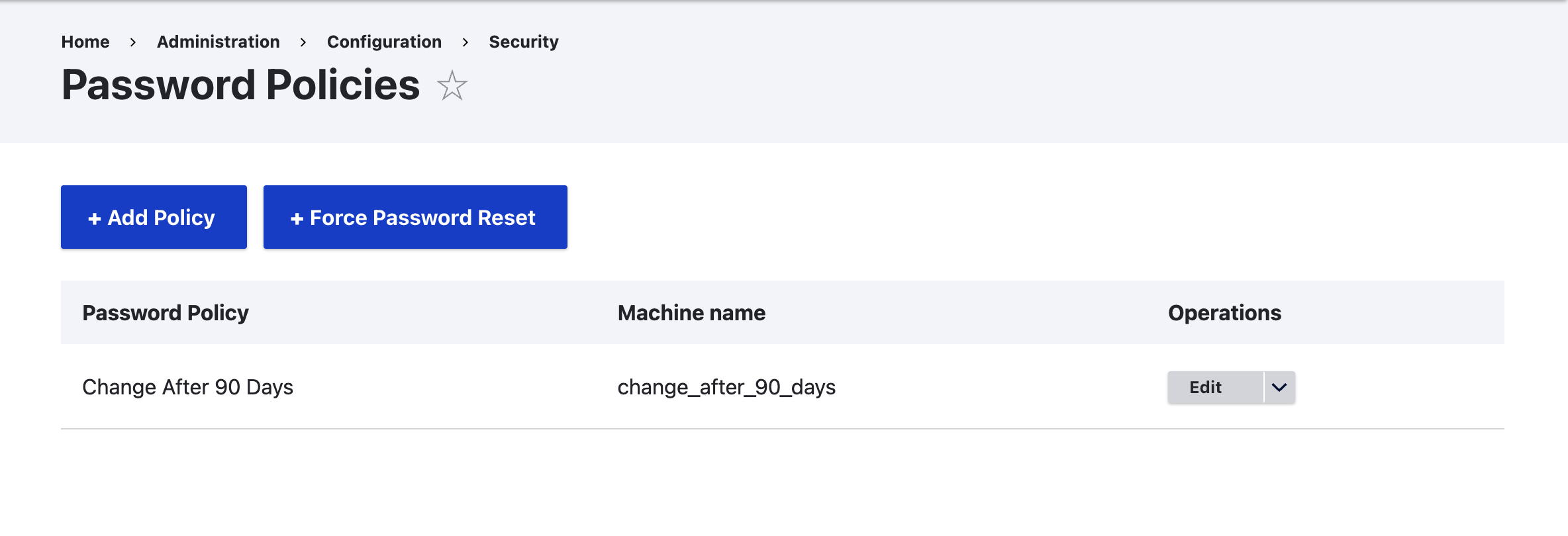Screen dimensions: 1568x536
Task: Click plus icon on Force Password Reset
Action: 297,218
